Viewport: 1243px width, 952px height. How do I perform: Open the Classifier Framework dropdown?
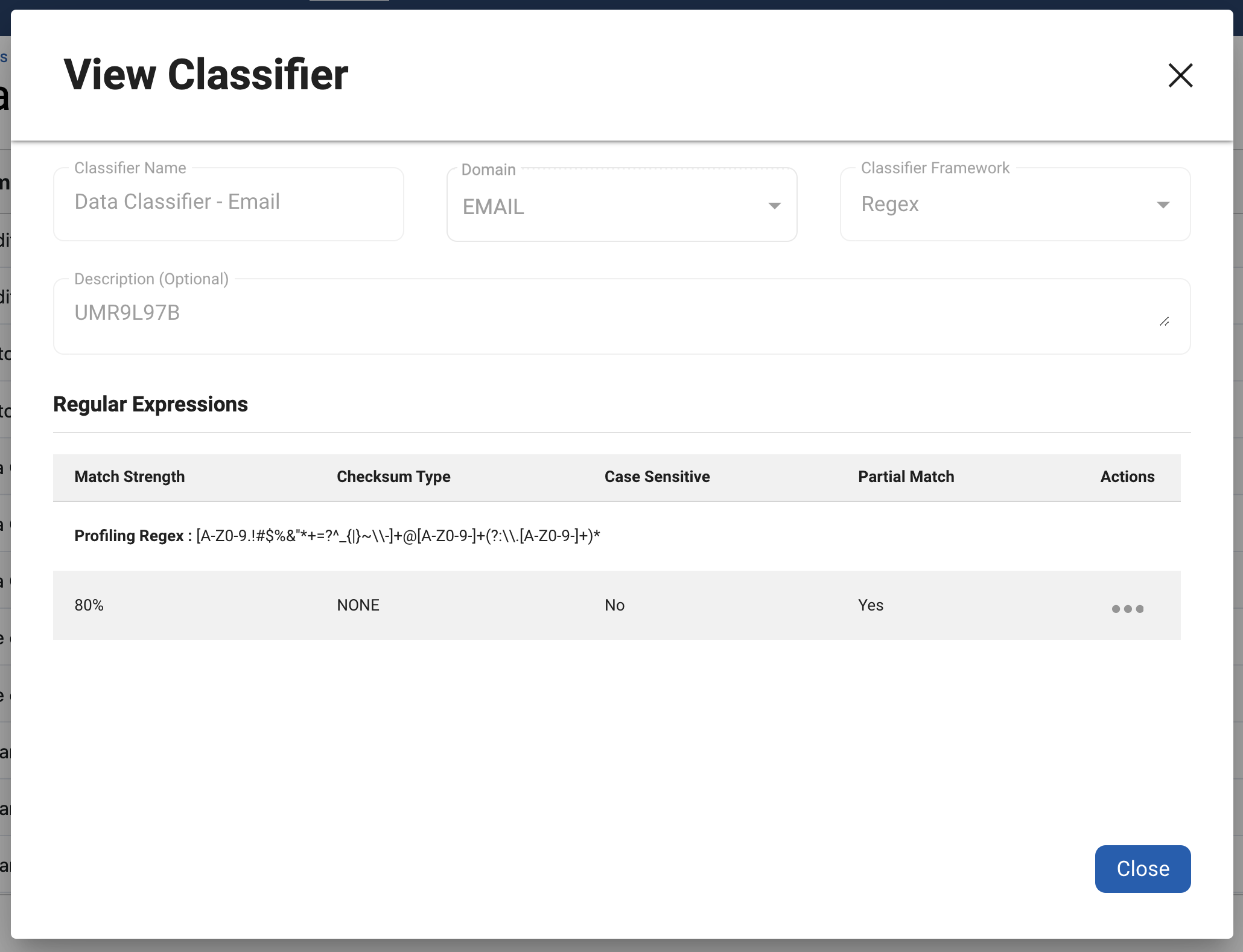tap(1015, 205)
